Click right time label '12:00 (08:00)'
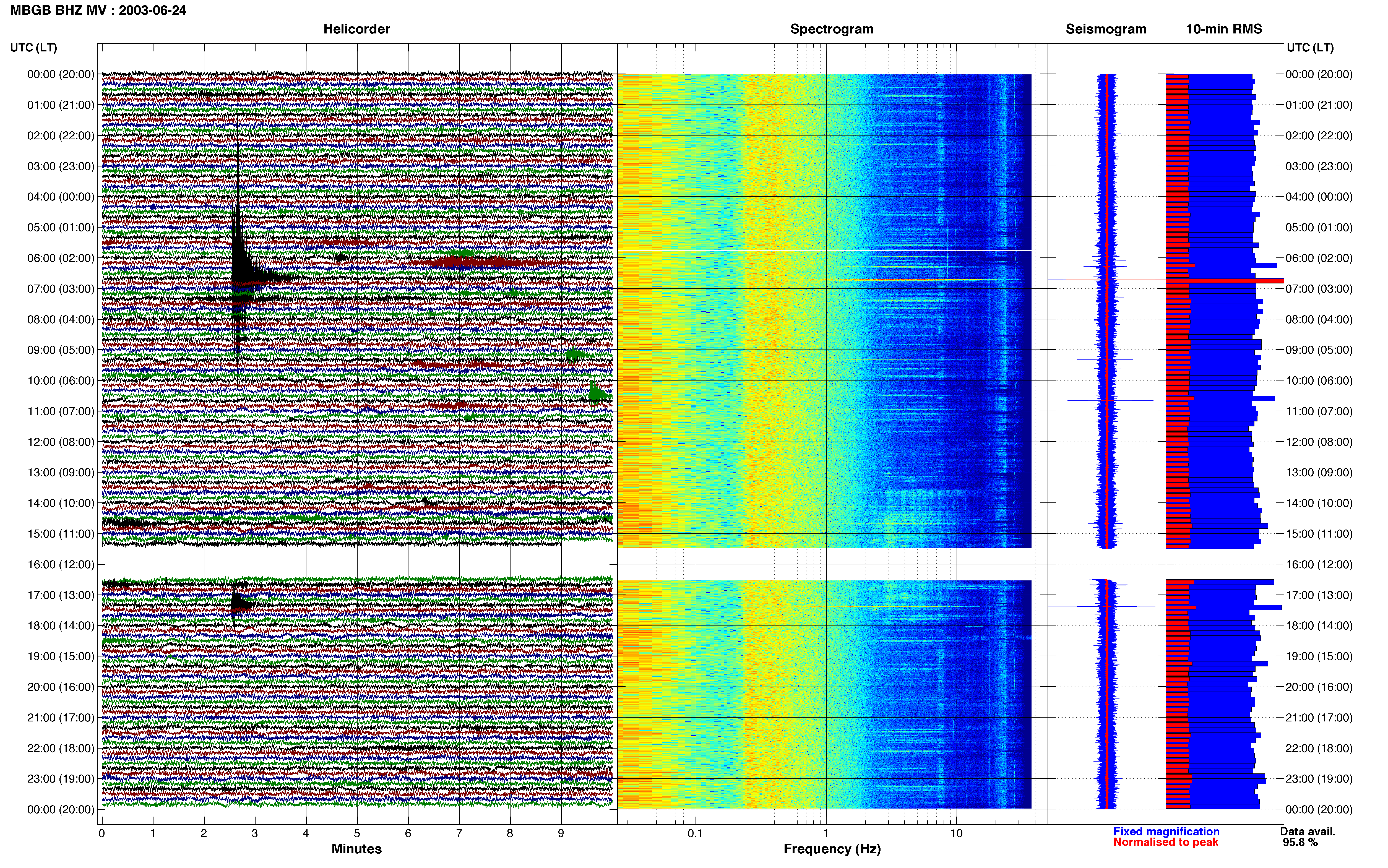 point(1319,442)
